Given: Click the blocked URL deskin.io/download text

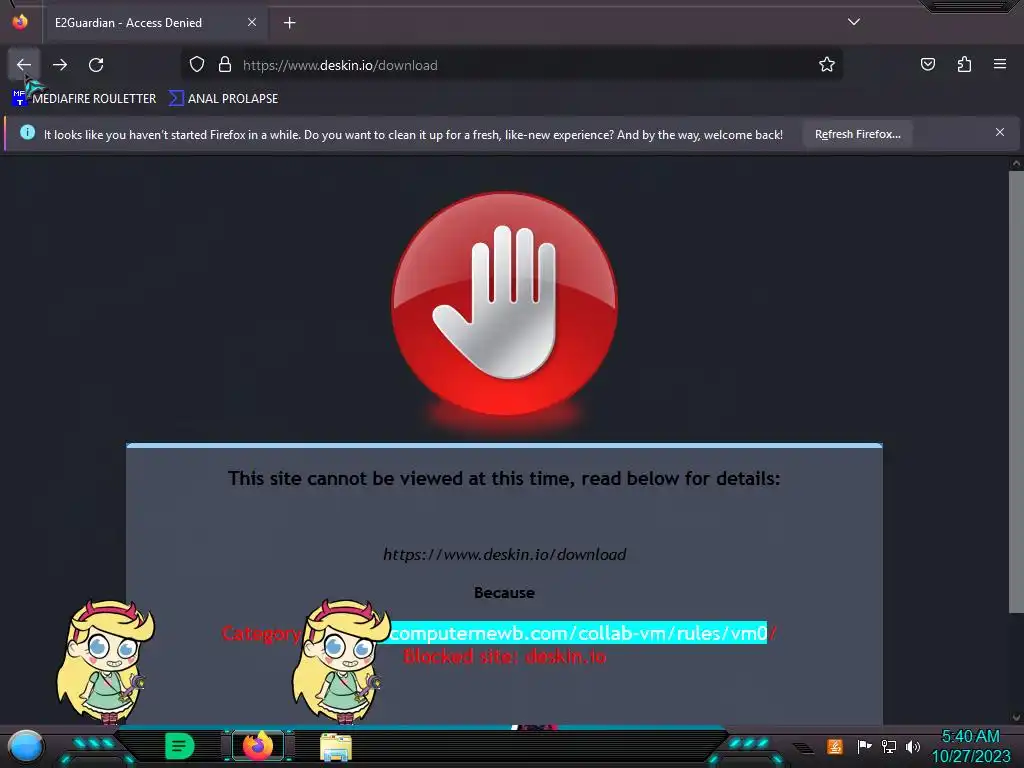Looking at the screenshot, I should 504,554.
